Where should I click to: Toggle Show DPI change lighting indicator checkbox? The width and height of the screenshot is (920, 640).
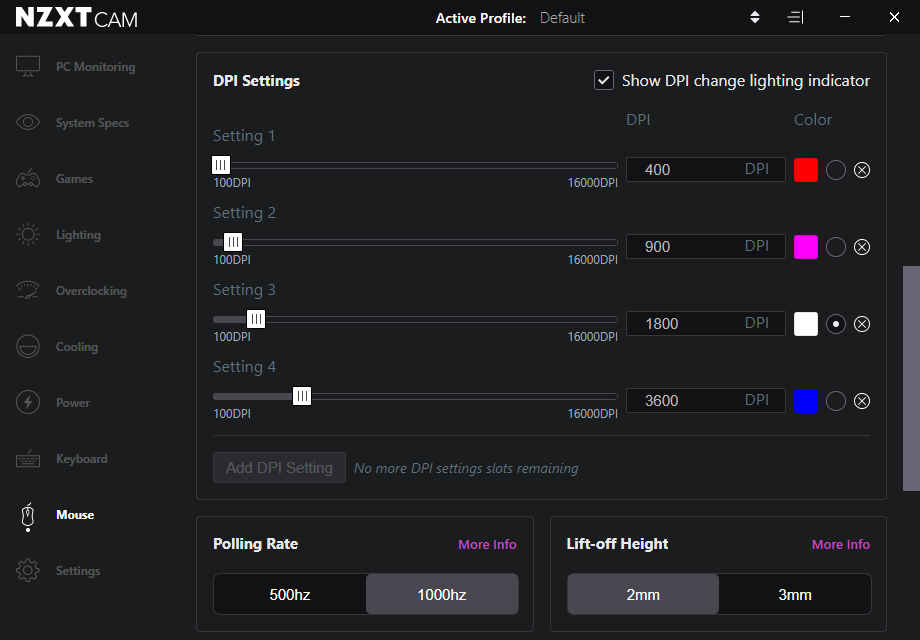pyautogui.click(x=604, y=80)
